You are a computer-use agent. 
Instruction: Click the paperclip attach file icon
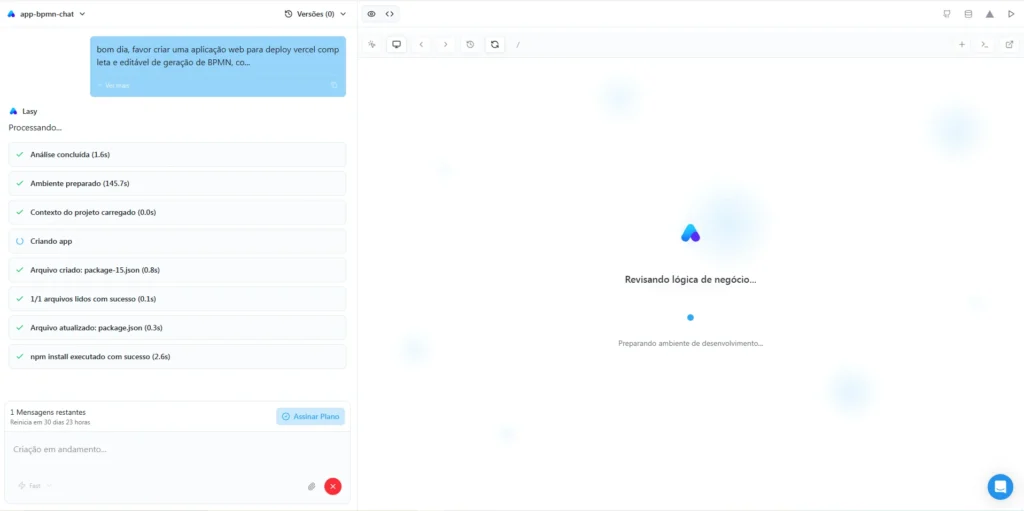pyautogui.click(x=311, y=486)
